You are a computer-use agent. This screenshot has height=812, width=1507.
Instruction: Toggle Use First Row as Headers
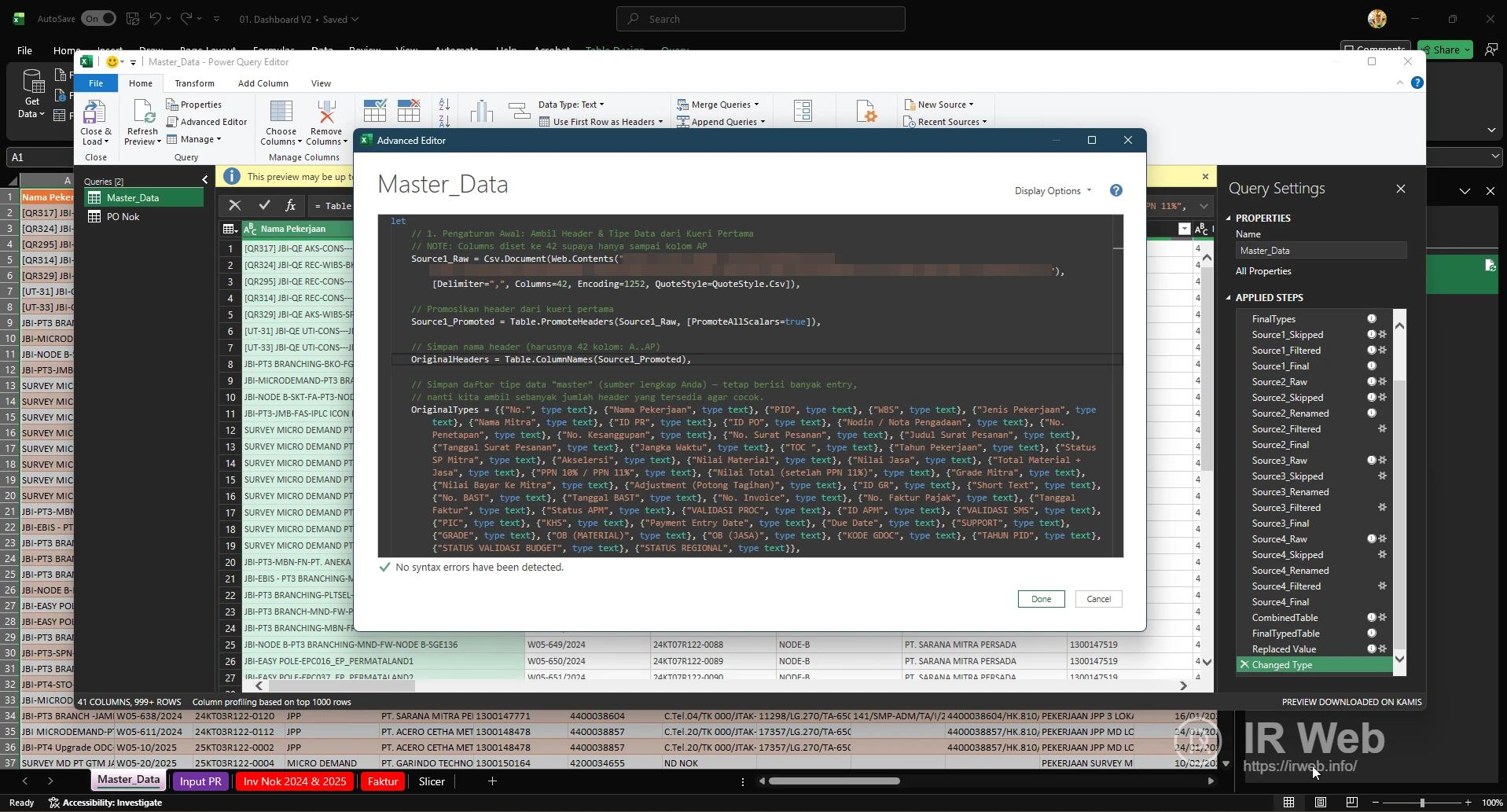tap(601, 122)
